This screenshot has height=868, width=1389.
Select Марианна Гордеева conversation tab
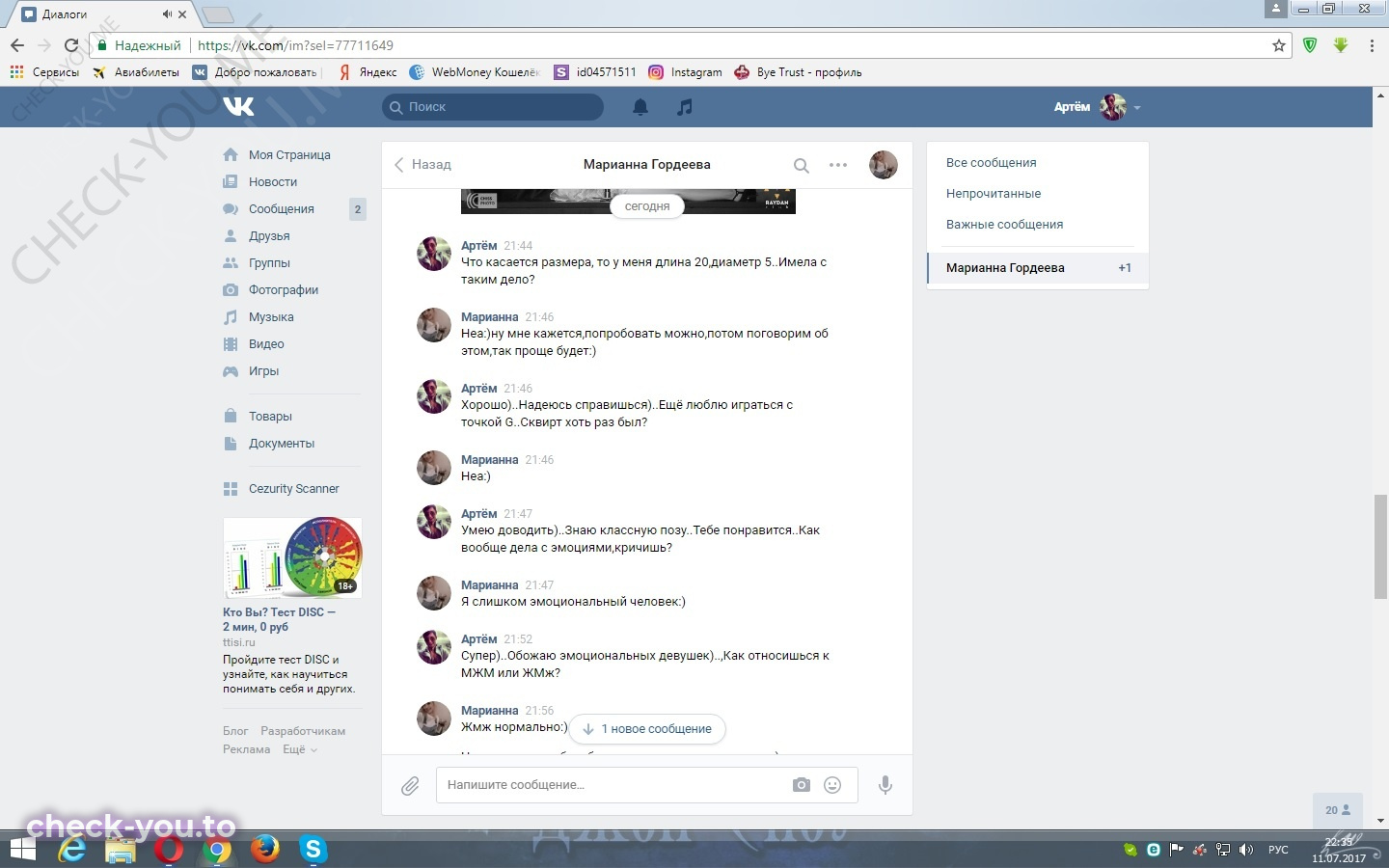click(x=1038, y=268)
